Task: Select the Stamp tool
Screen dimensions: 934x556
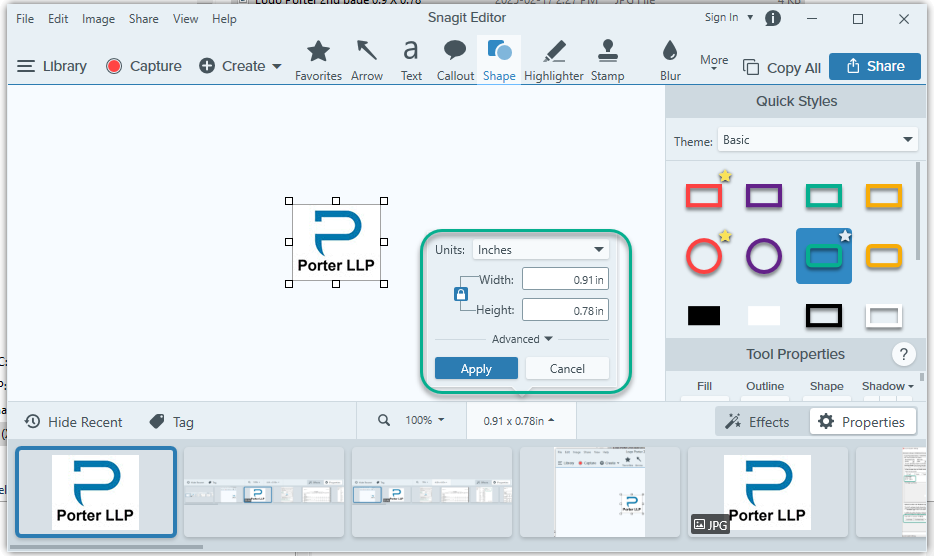Action: 607,60
